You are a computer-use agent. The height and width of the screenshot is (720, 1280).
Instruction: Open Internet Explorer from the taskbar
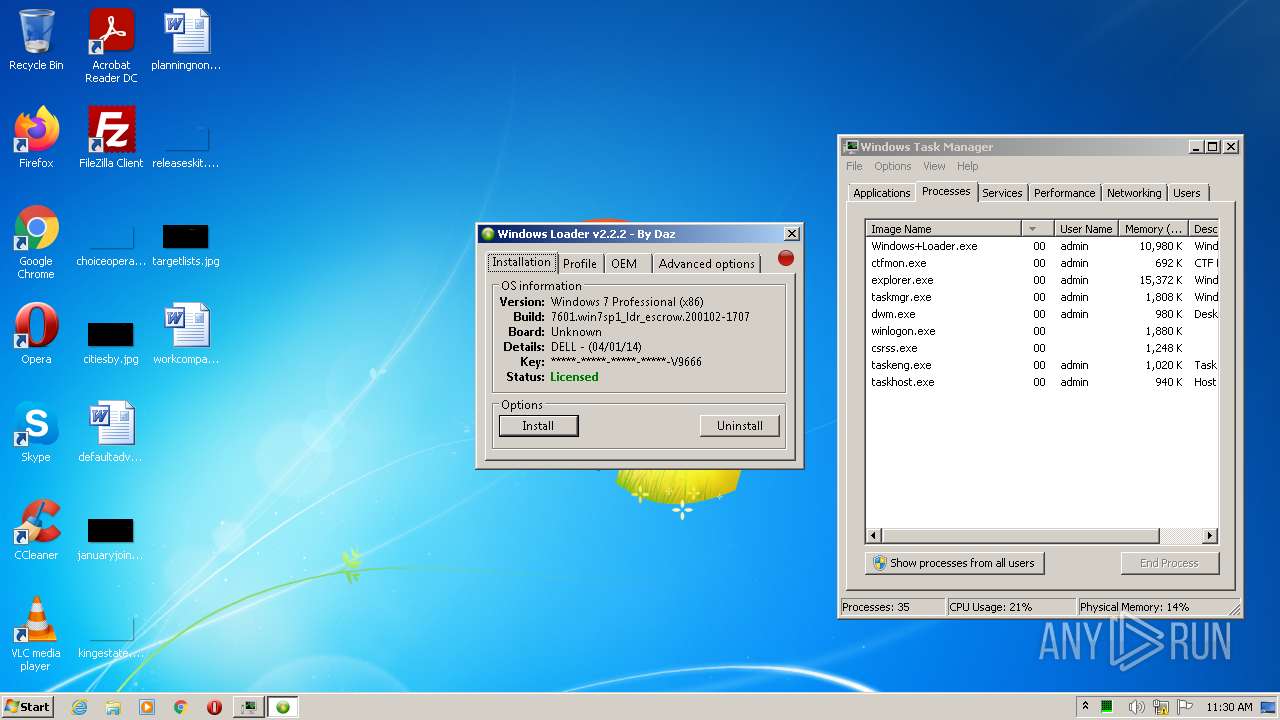(x=80, y=707)
